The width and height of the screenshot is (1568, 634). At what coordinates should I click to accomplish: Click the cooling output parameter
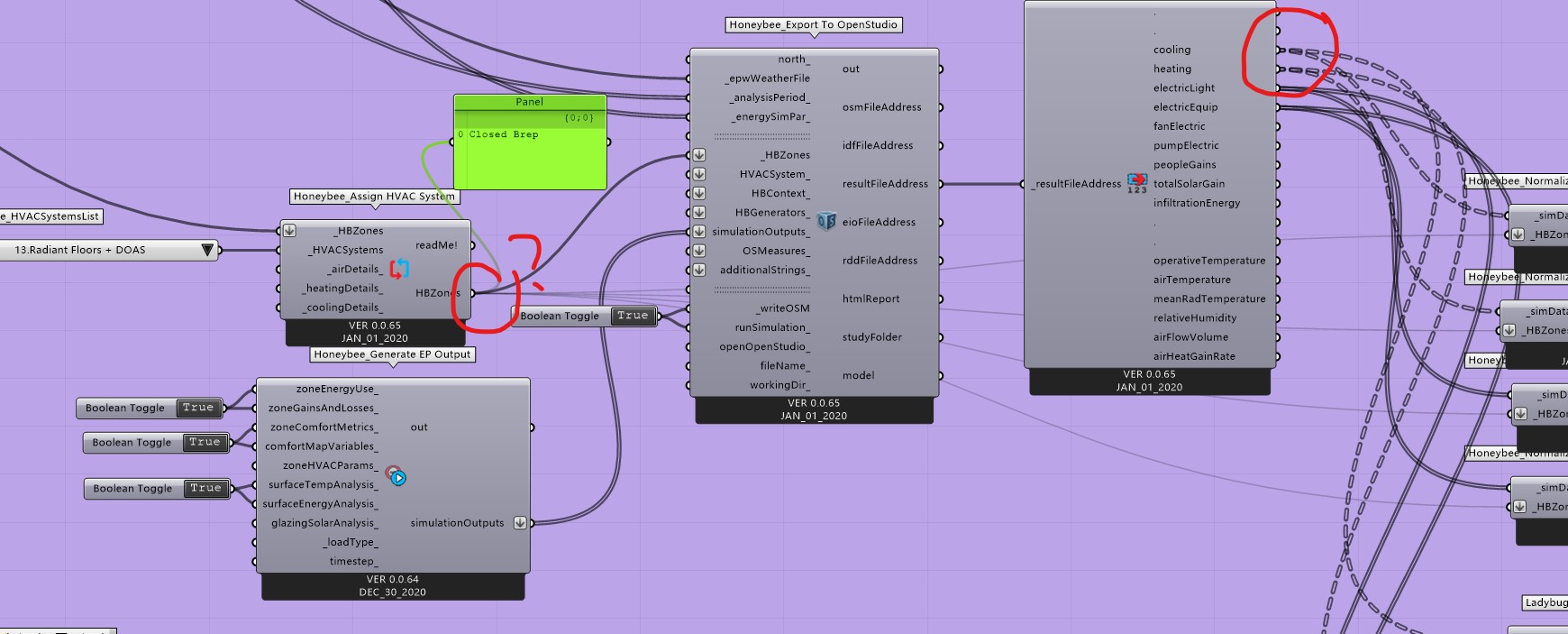click(1171, 50)
